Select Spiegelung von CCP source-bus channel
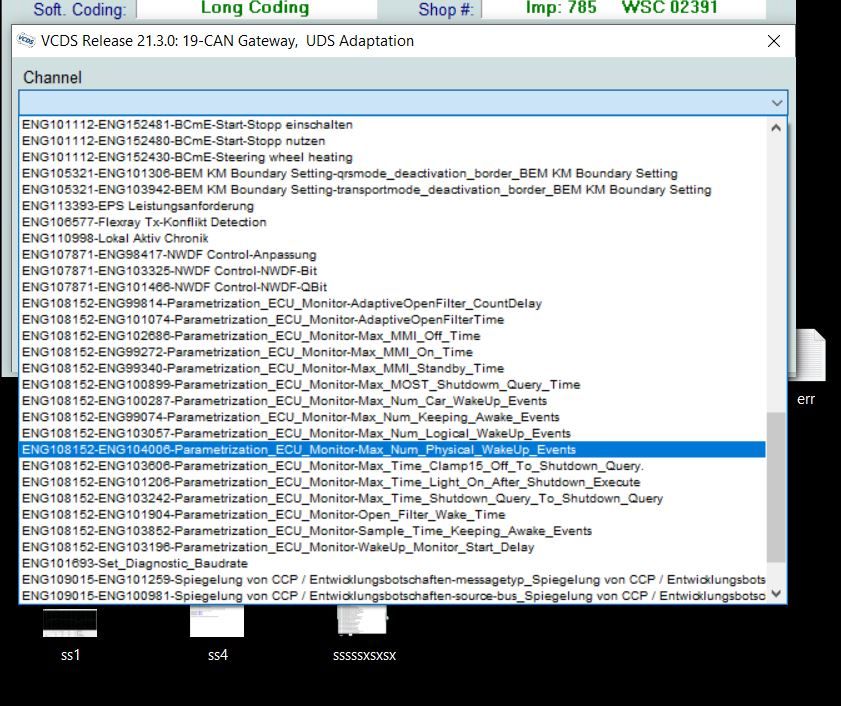This screenshot has height=706, width=841. (x=392, y=596)
